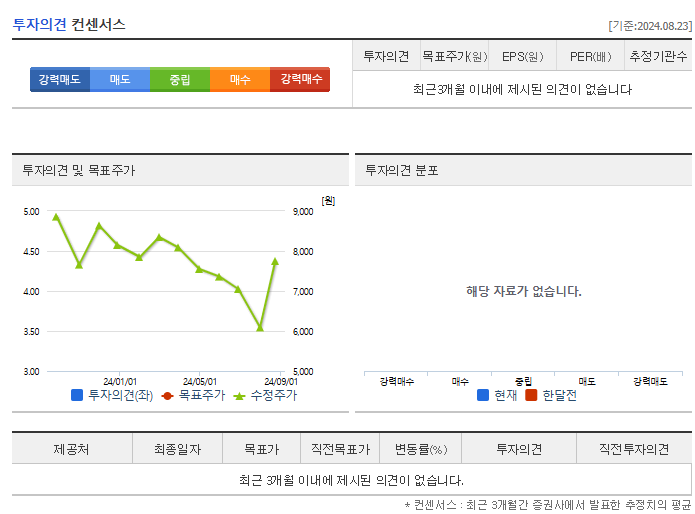Click the 현재 blue legend square
Image resolution: width=695 pixels, height=514 pixels.
[483, 395]
